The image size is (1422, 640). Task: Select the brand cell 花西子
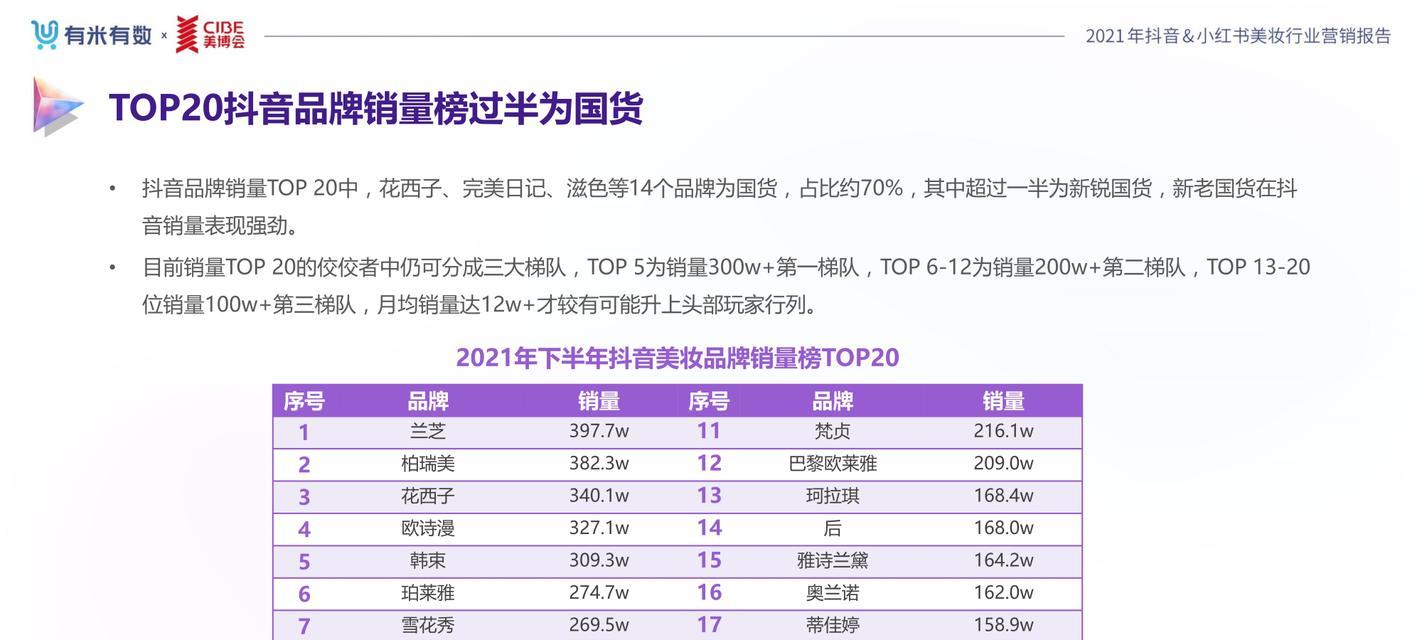click(x=428, y=495)
